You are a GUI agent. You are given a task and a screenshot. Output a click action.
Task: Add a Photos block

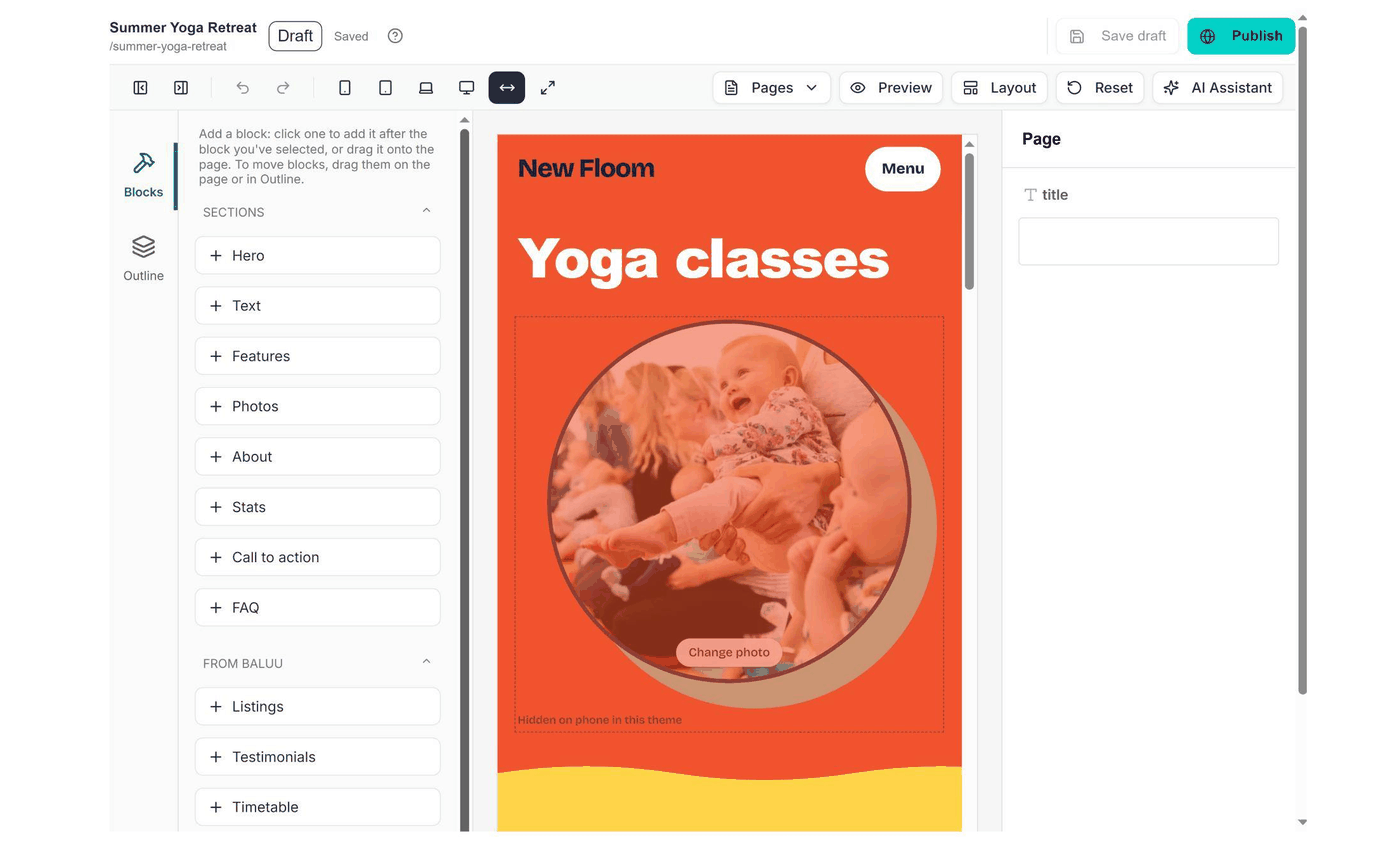pyautogui.click(x=318, y=406)
